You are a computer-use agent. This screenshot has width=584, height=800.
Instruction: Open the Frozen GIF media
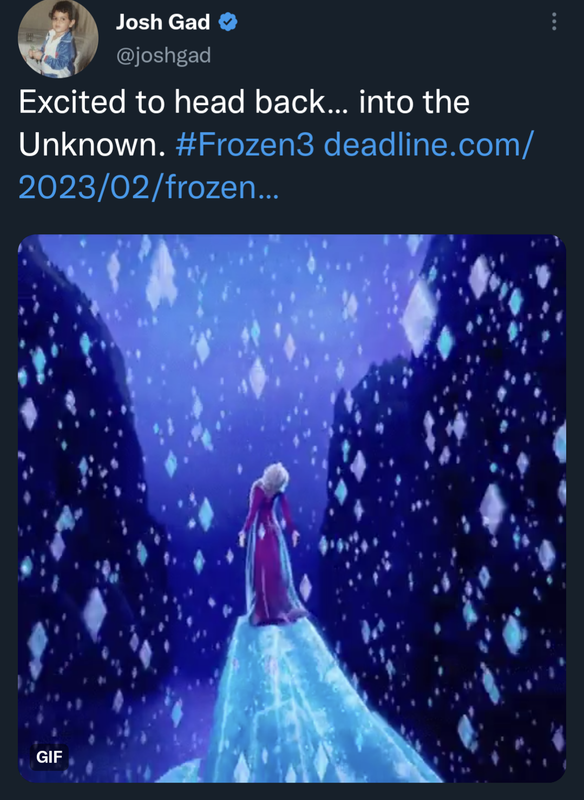tap(292, 508)
